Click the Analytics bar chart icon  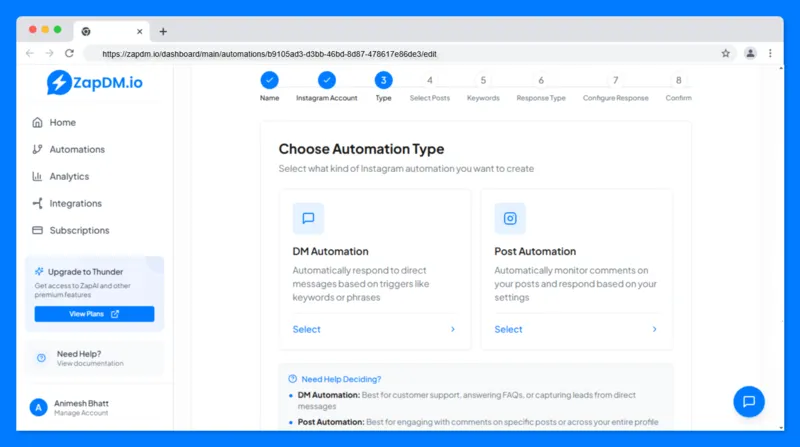pos(37,177)
